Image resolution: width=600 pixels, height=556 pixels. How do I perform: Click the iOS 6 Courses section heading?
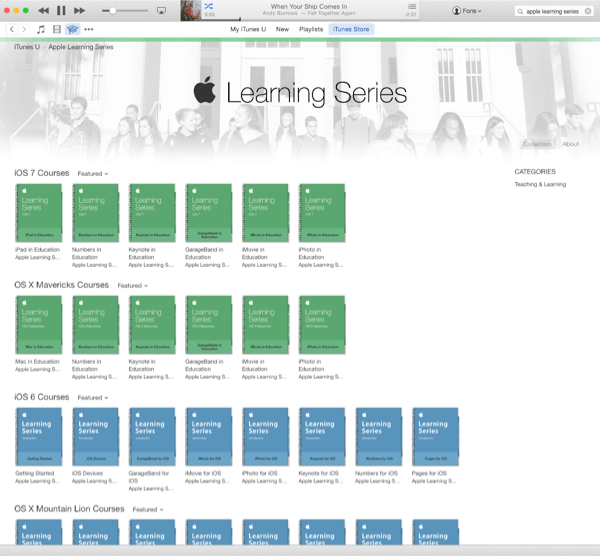[x=42, y=397]
